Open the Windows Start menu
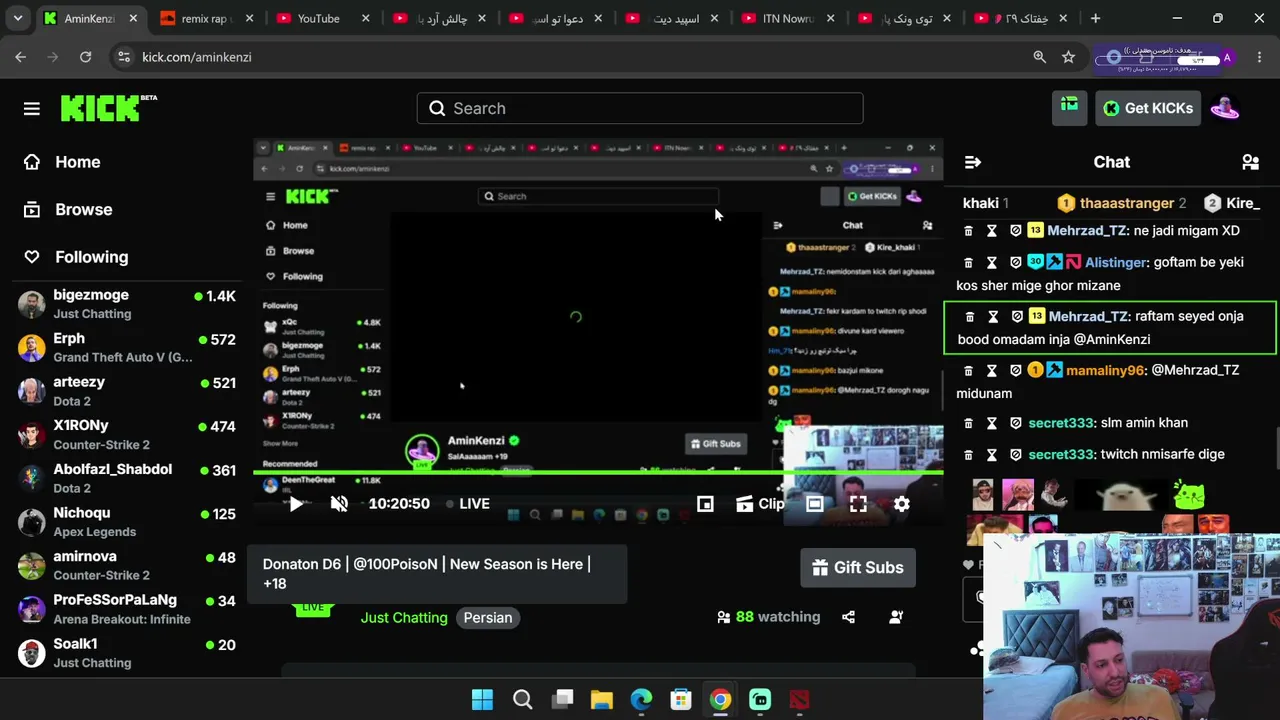The width and height of the screenshot is (1280, 720). 482,700
